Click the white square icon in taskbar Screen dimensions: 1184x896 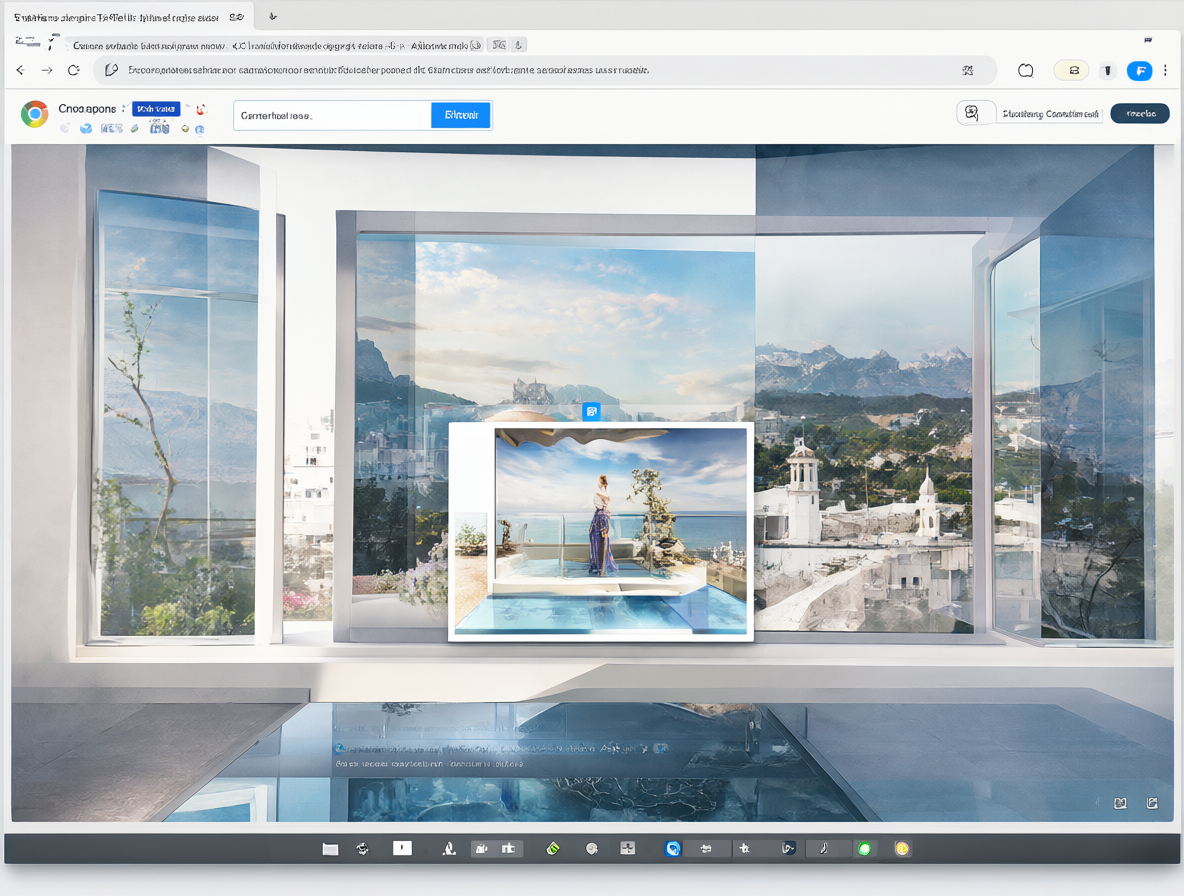pos(402,848)
